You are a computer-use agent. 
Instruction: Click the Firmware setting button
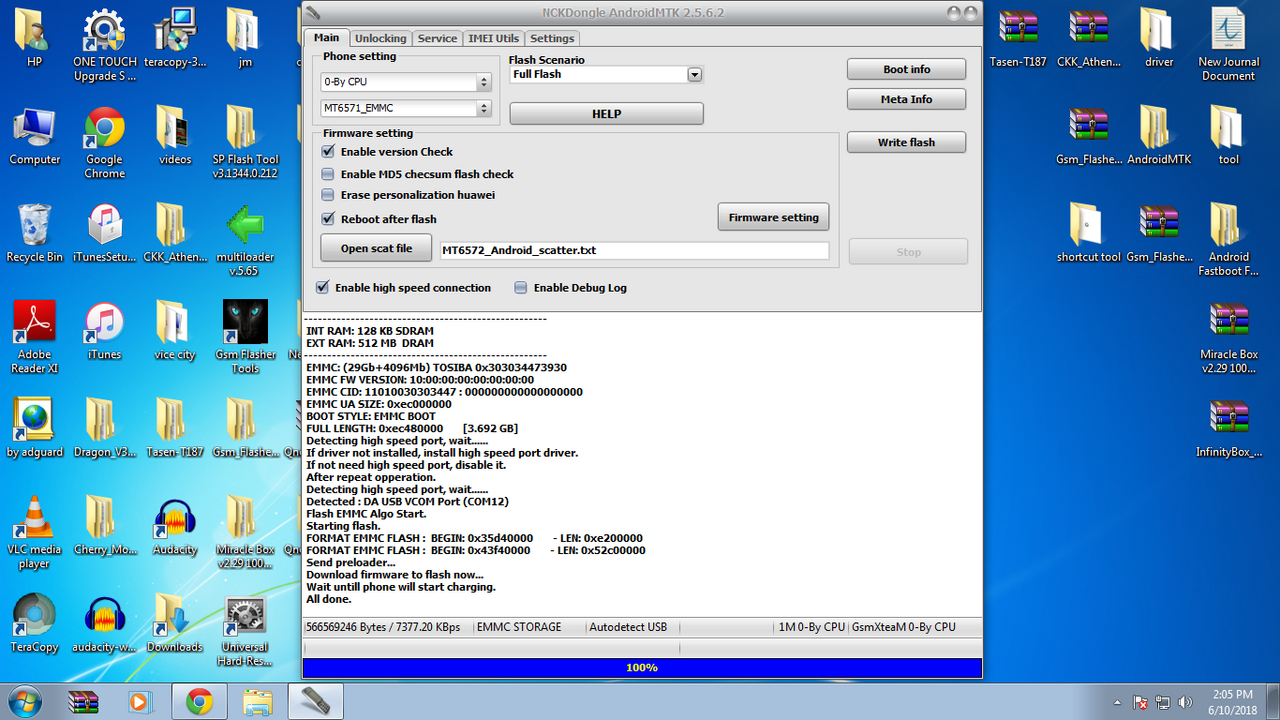[773, 217]
